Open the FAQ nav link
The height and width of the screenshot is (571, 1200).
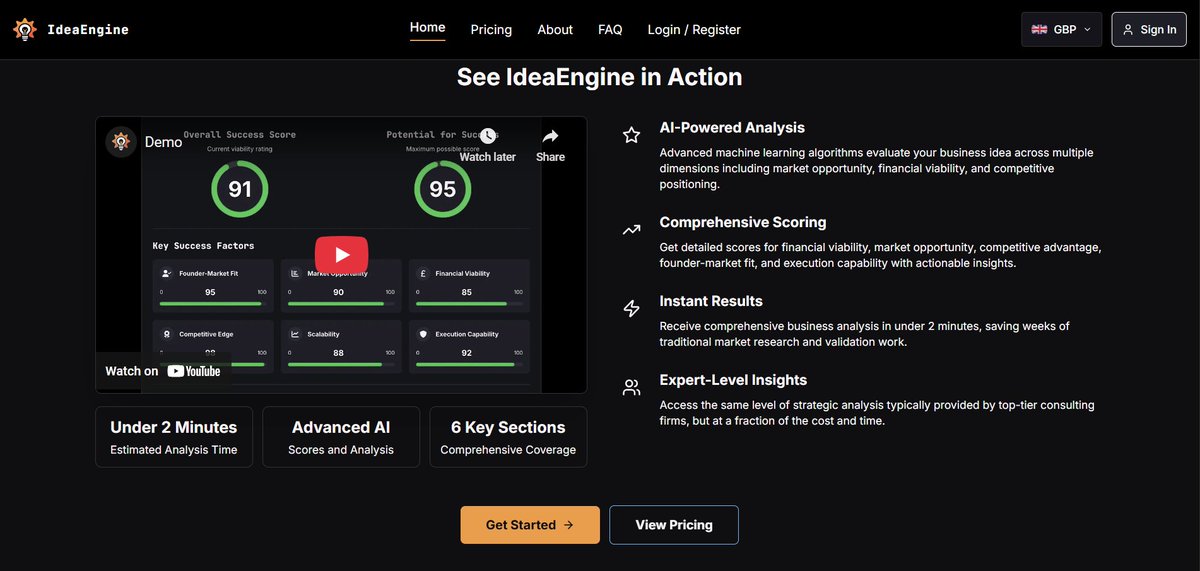click(610, 30)
